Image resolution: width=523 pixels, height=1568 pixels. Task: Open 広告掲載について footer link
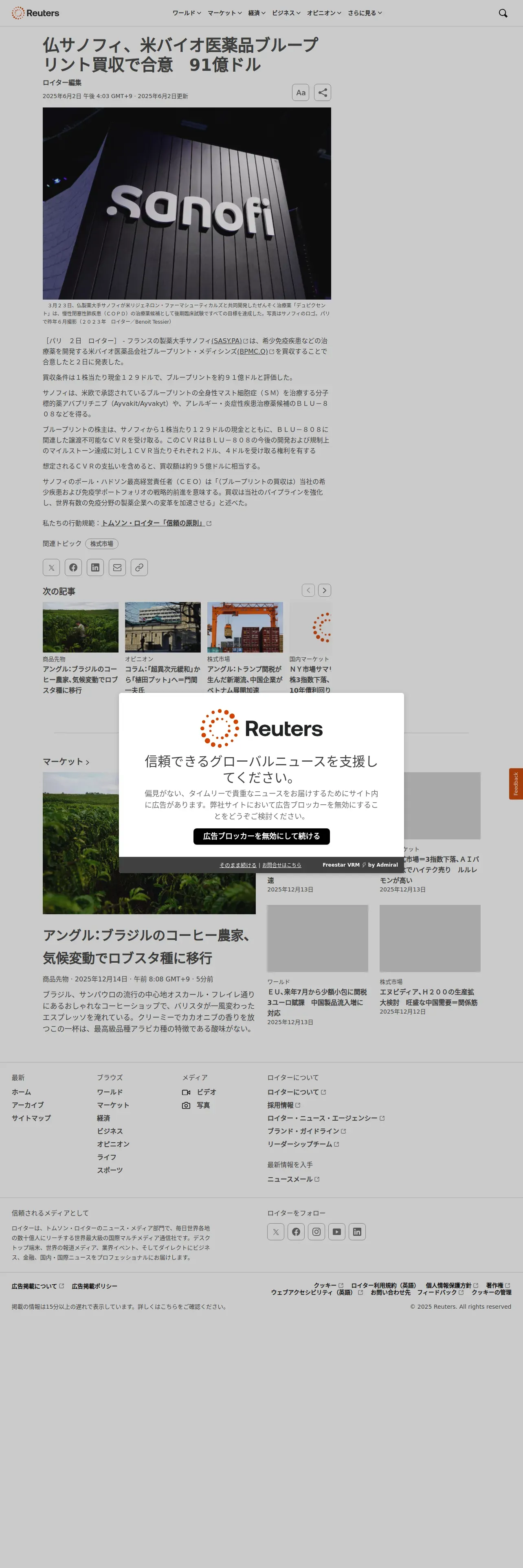[x=38, y=1286]
